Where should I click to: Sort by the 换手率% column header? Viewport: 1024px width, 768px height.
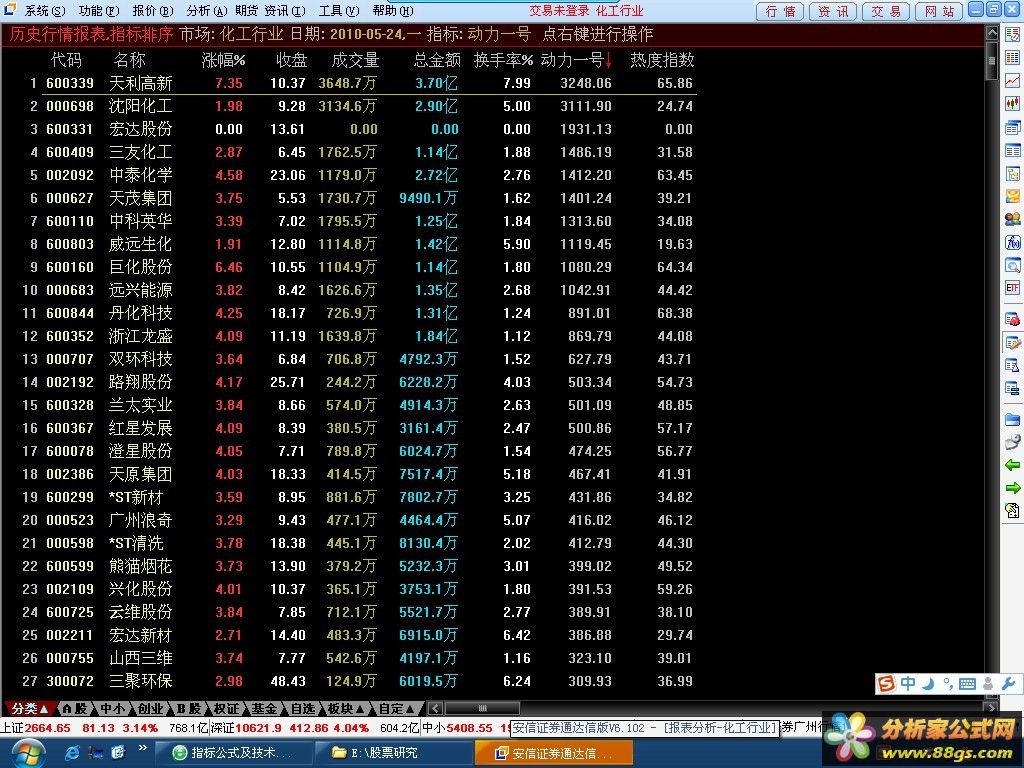click(503, 60)
